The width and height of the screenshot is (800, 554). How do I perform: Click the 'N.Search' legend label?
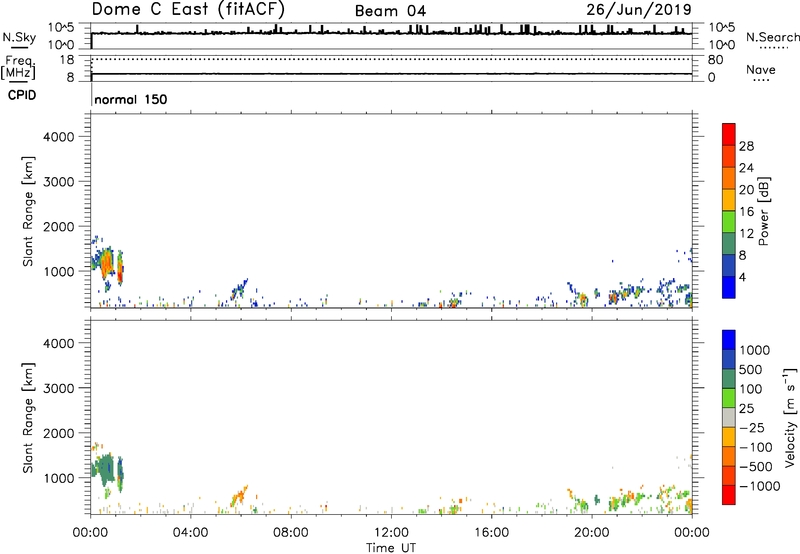[772, 37]
